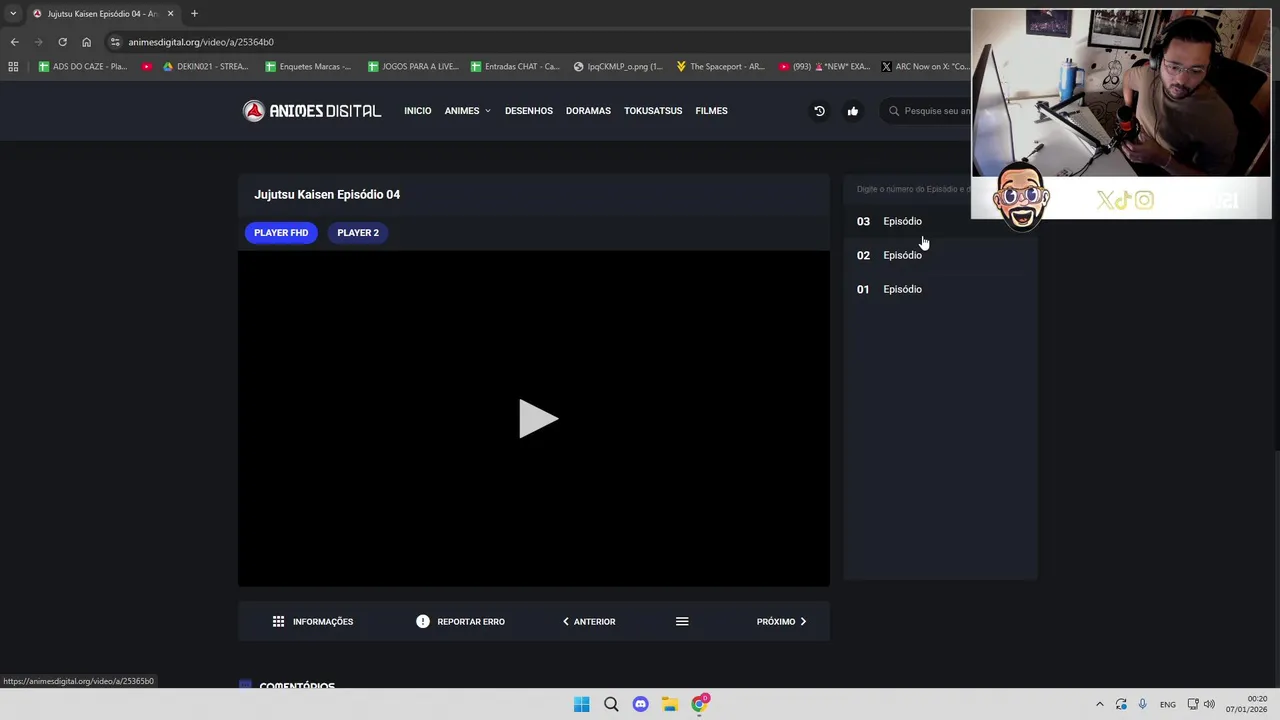Open File Explorer from the taskbar
The height and width of the screenshot is (720, 1280).
pos(670,704)
